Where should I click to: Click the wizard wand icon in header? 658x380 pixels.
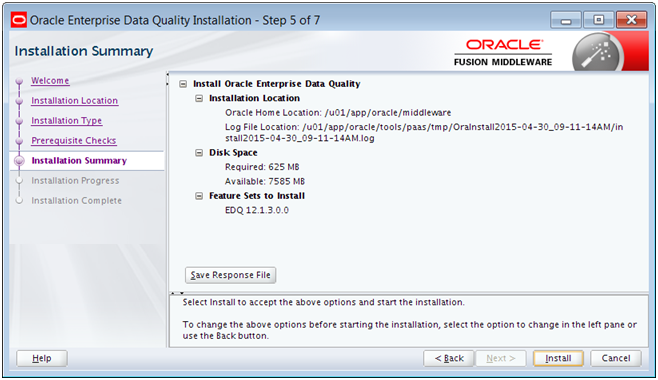[x=598, y=53]
